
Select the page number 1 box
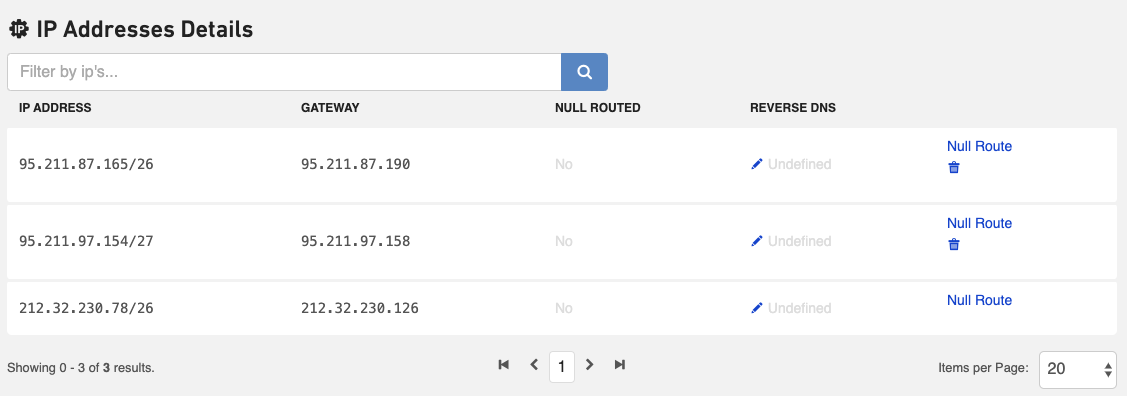[561, 367]
